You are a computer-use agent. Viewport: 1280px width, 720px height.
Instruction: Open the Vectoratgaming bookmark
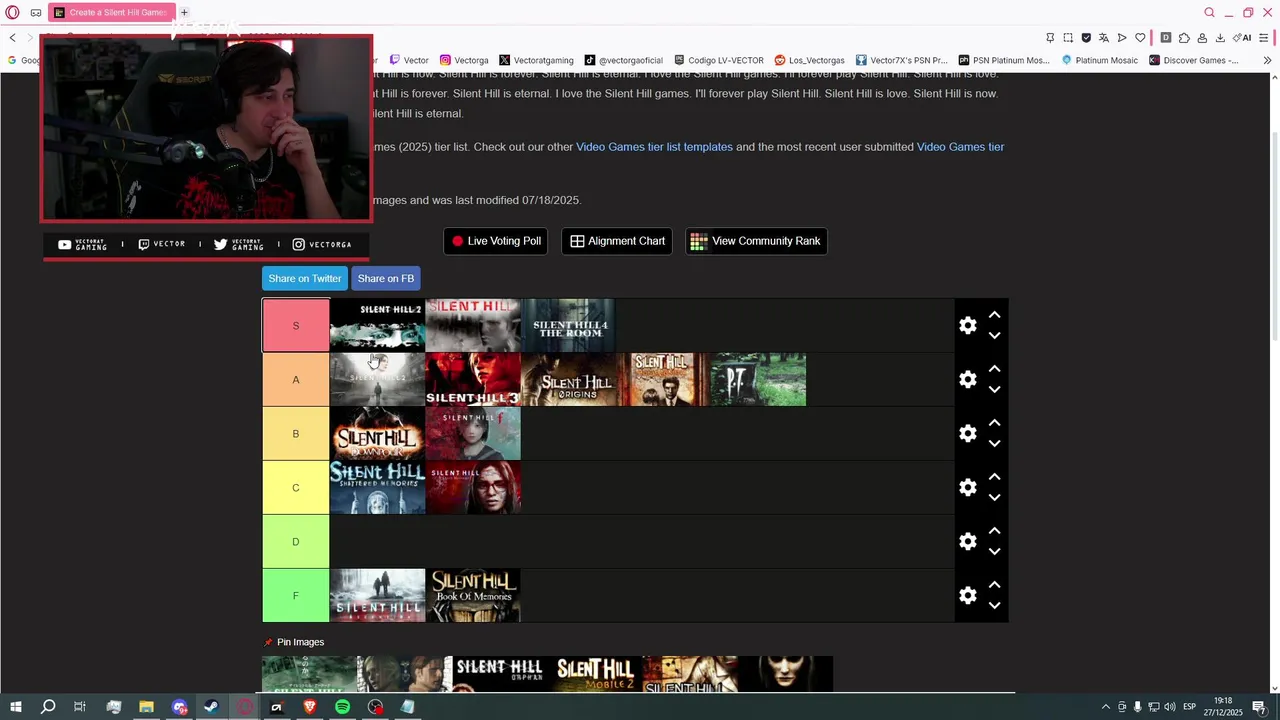(536, 60)
